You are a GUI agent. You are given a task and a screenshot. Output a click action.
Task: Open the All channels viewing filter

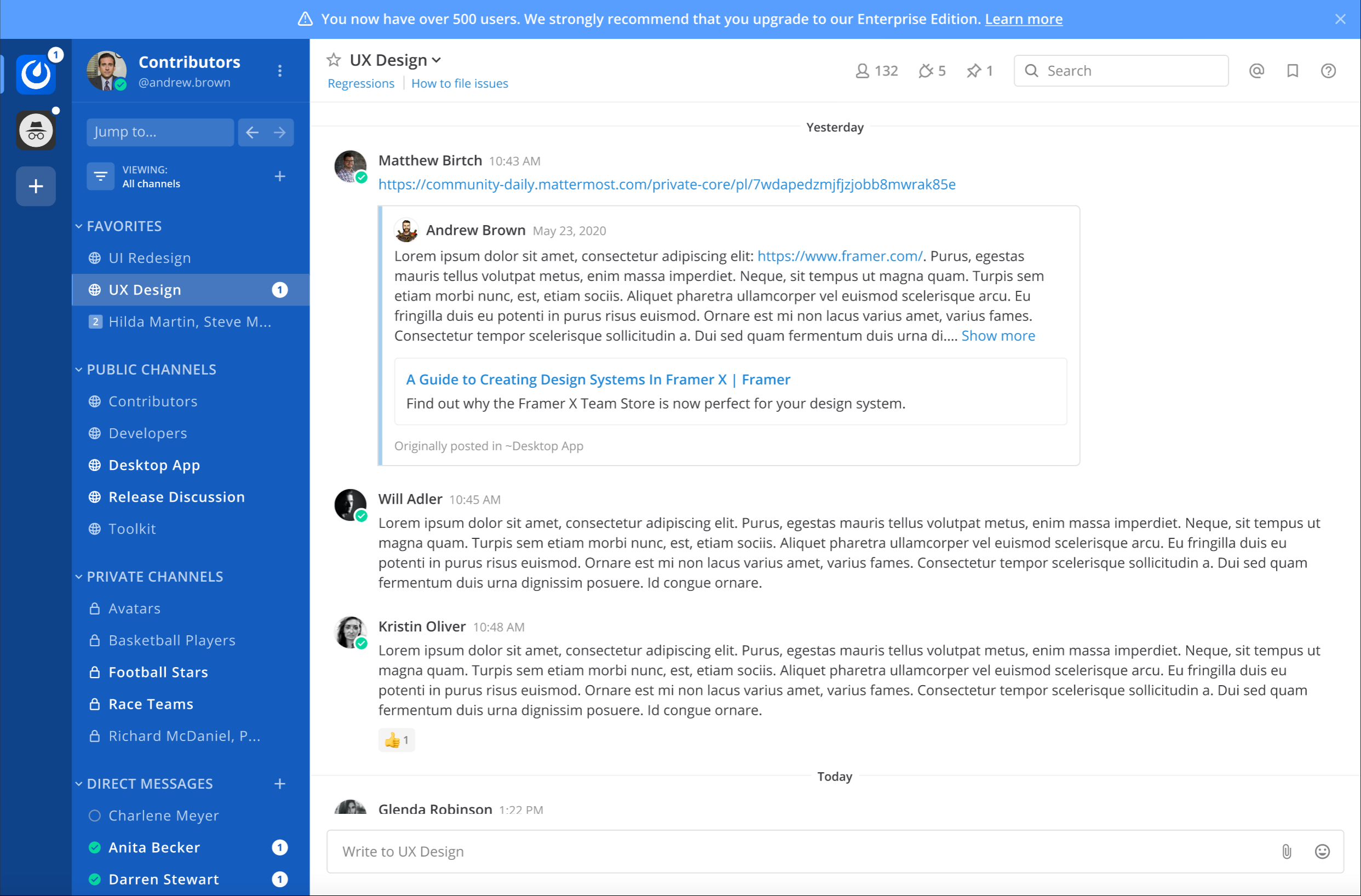click(100, 176)
